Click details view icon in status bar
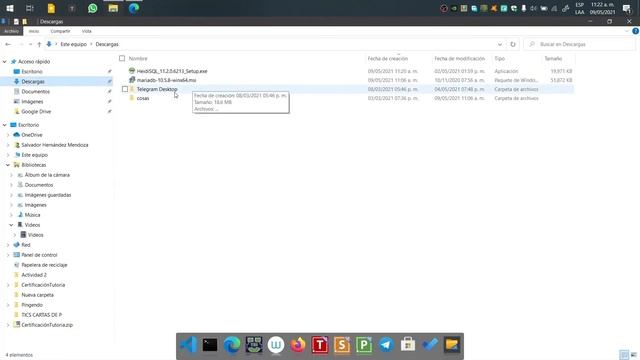640x360 pixels. [624, 355]
